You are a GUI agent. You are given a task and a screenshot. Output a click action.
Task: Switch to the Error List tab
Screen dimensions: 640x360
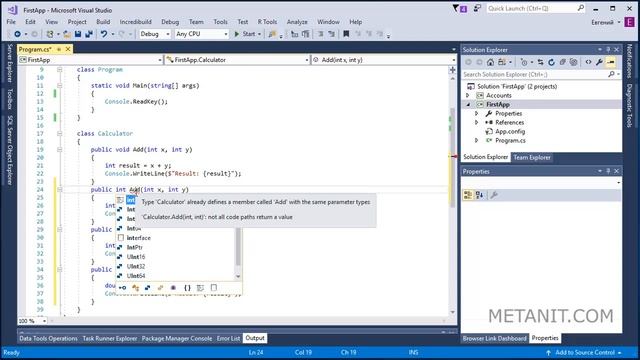228,338
